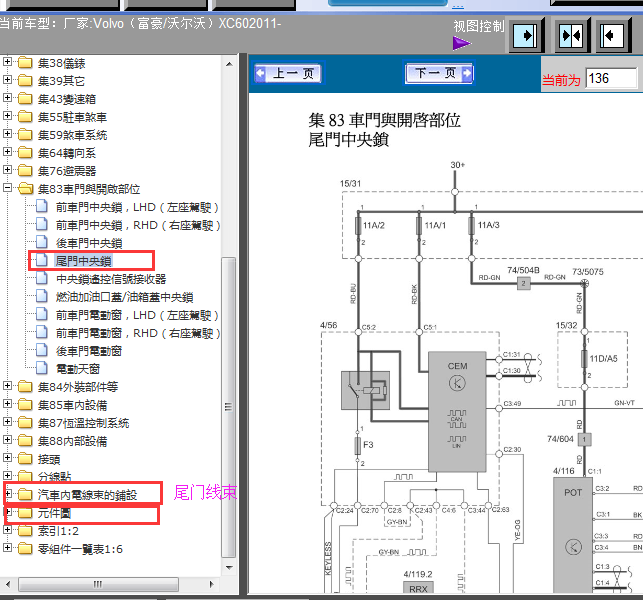Image resolution: width=643 pixels, height=600 pixels.
Task: Click the view control right-arrow panel icon
Action: pos(527,36)
